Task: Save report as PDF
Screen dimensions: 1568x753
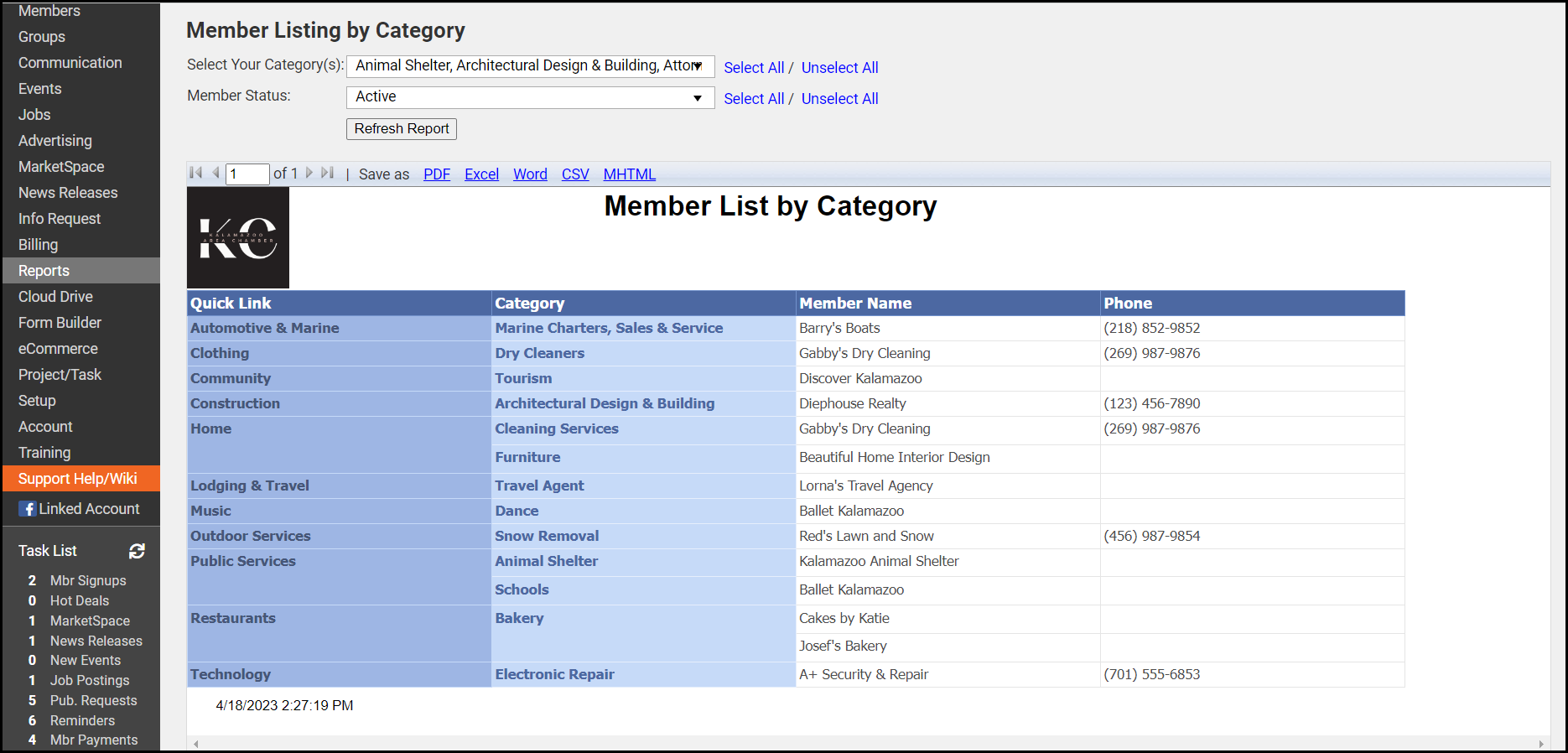Action: (437, 174)
